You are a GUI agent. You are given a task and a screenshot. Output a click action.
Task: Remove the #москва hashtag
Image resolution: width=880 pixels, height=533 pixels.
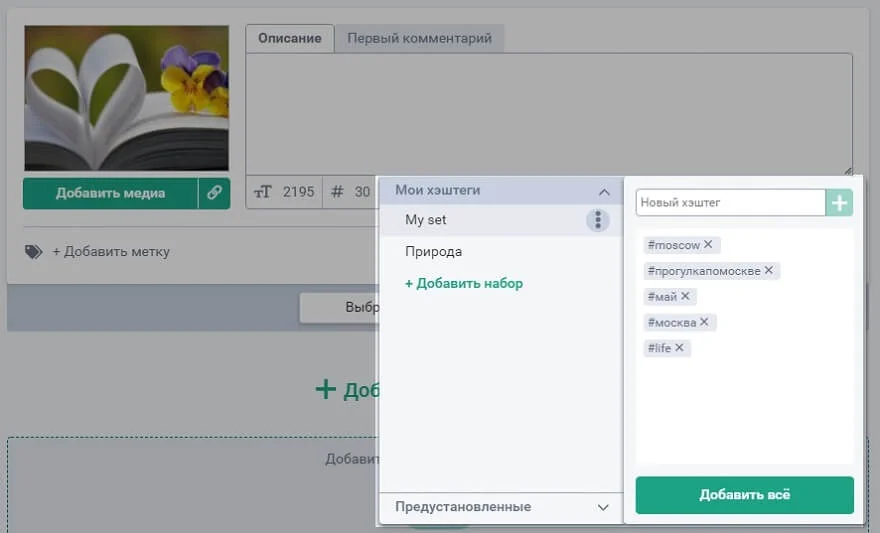coord(704,322)
